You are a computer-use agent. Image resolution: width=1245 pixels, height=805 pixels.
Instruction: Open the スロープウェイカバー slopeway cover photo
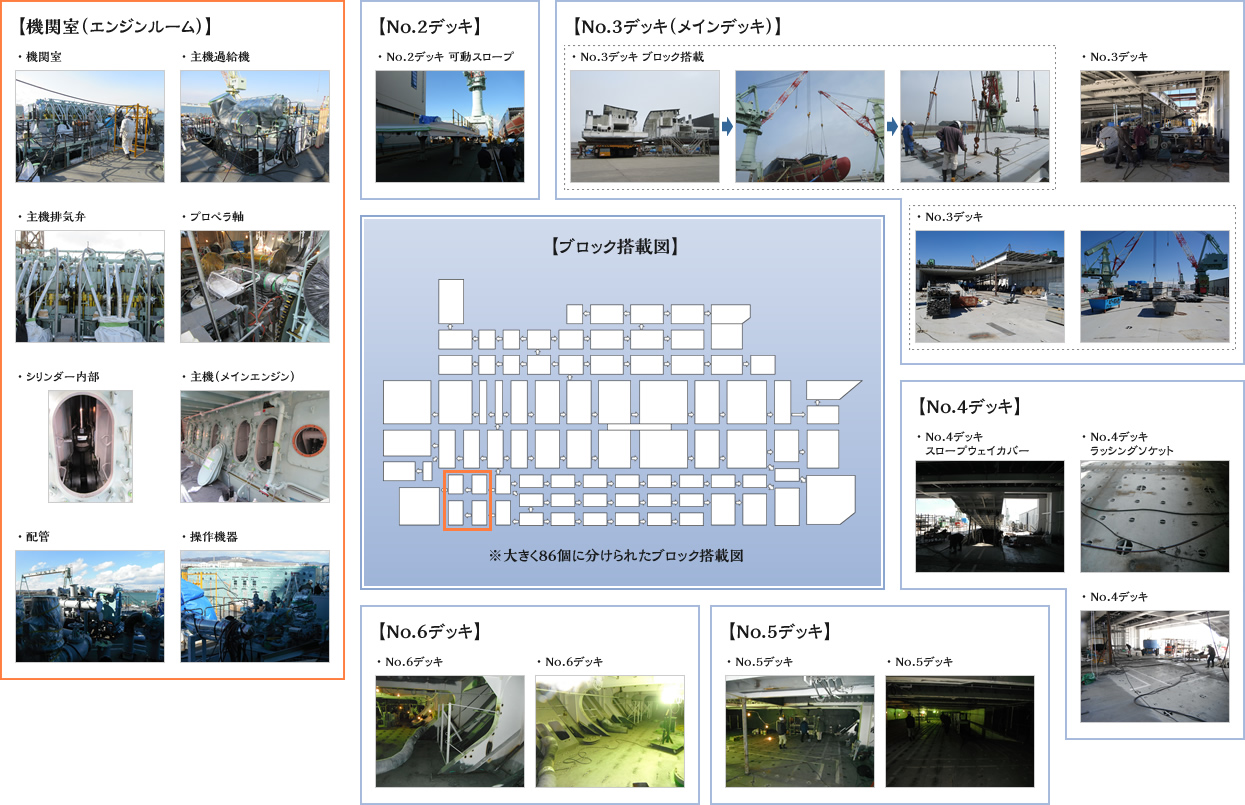point(990,516)
